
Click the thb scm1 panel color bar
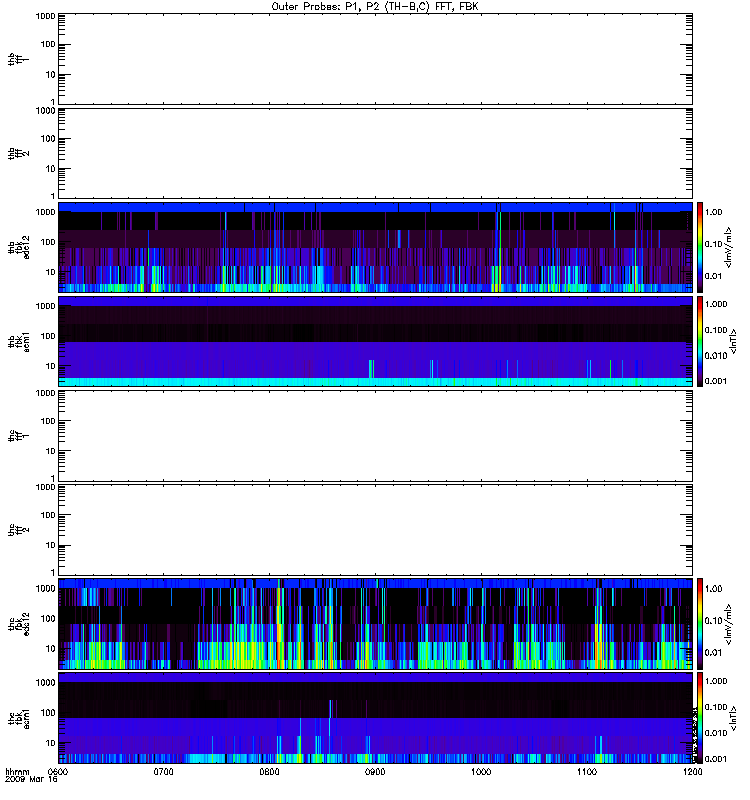(x=700, y=341)
